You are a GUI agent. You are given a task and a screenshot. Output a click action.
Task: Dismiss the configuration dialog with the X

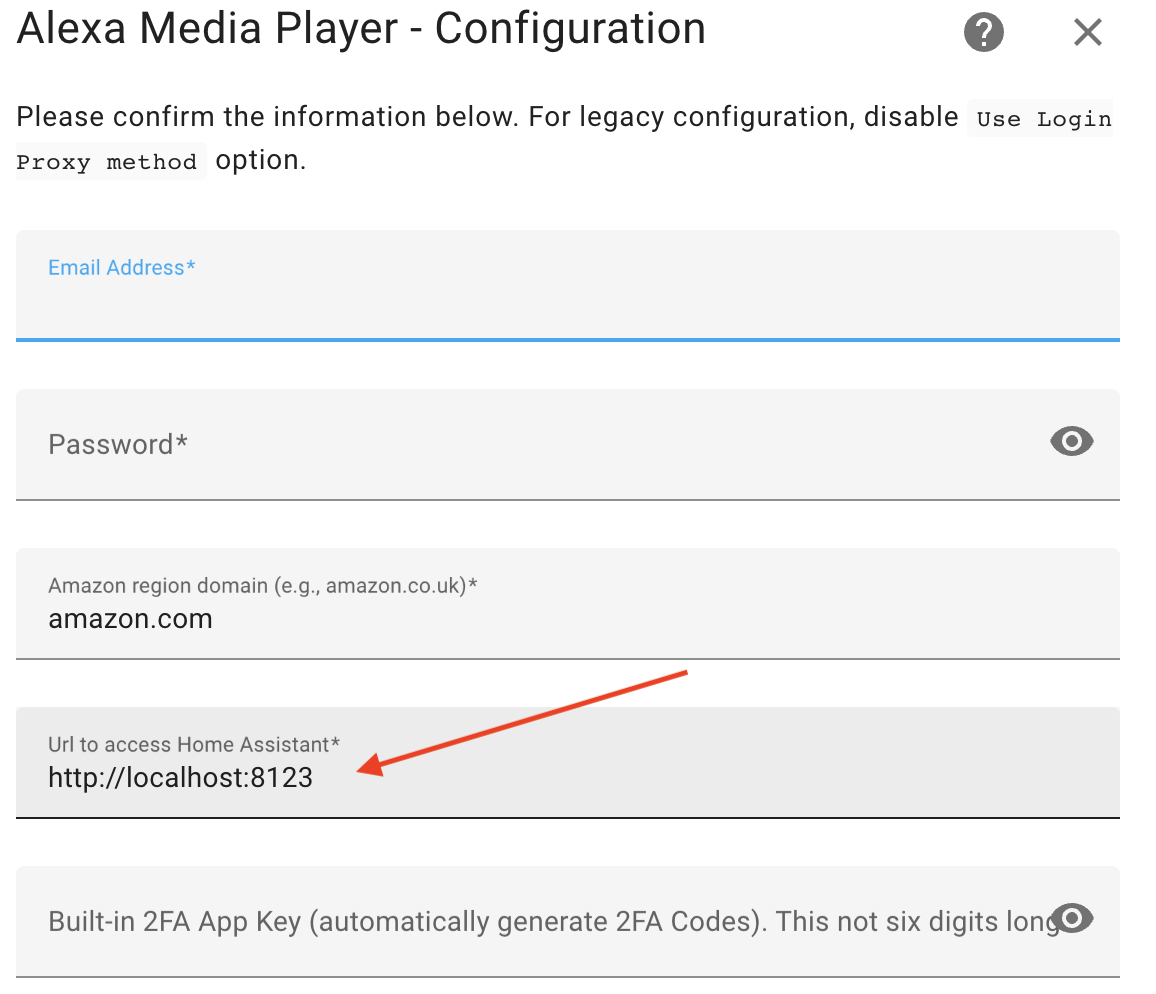1087,31
